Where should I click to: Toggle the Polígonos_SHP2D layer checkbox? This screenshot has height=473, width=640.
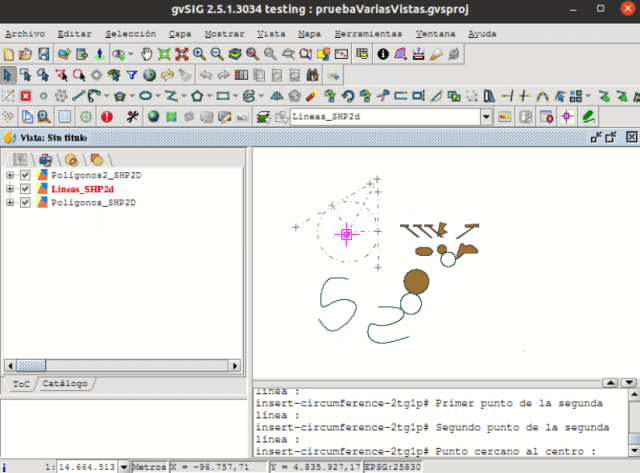pyautogui.click(x=25, y=203)
